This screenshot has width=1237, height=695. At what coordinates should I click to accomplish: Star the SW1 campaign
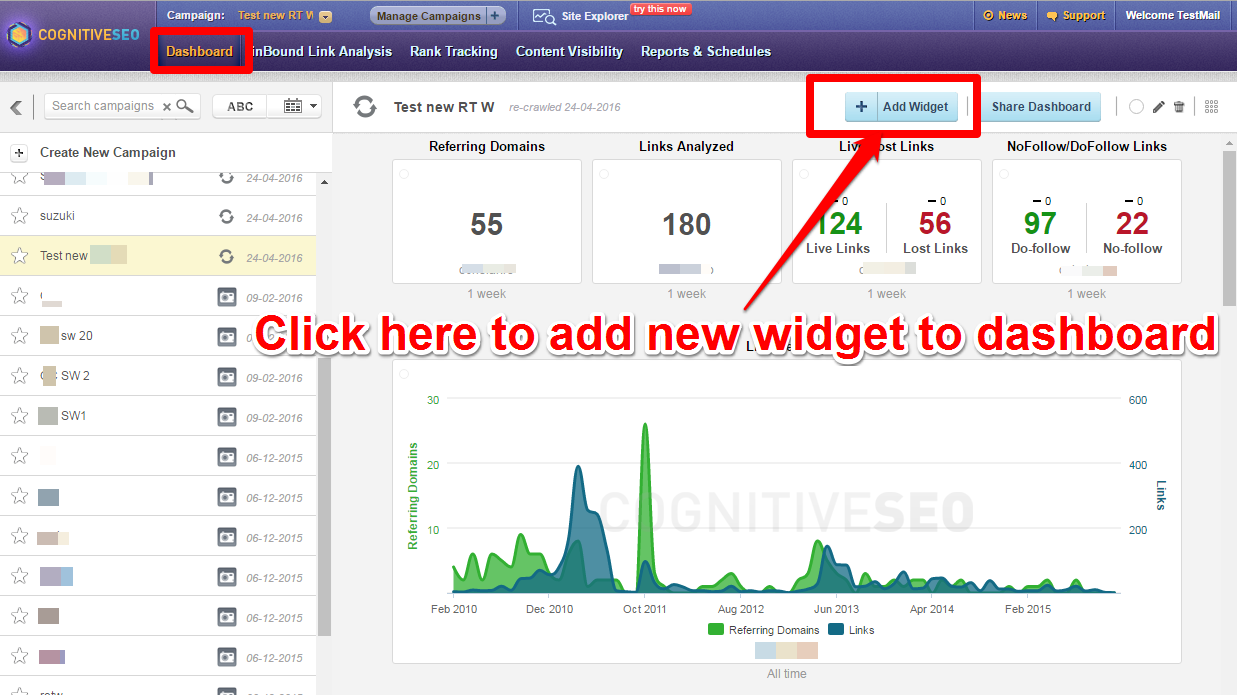[x=19, y=415]
